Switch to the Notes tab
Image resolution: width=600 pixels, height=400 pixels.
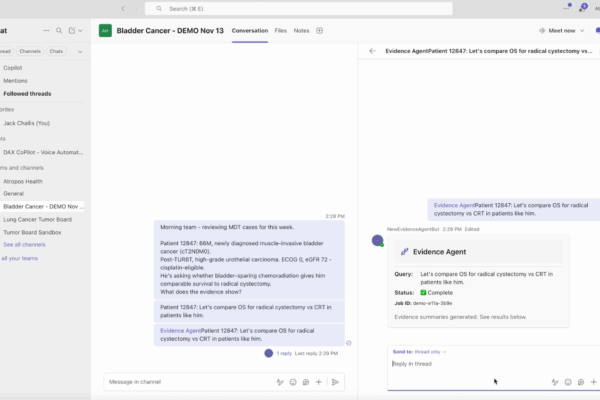click(301, 31)
